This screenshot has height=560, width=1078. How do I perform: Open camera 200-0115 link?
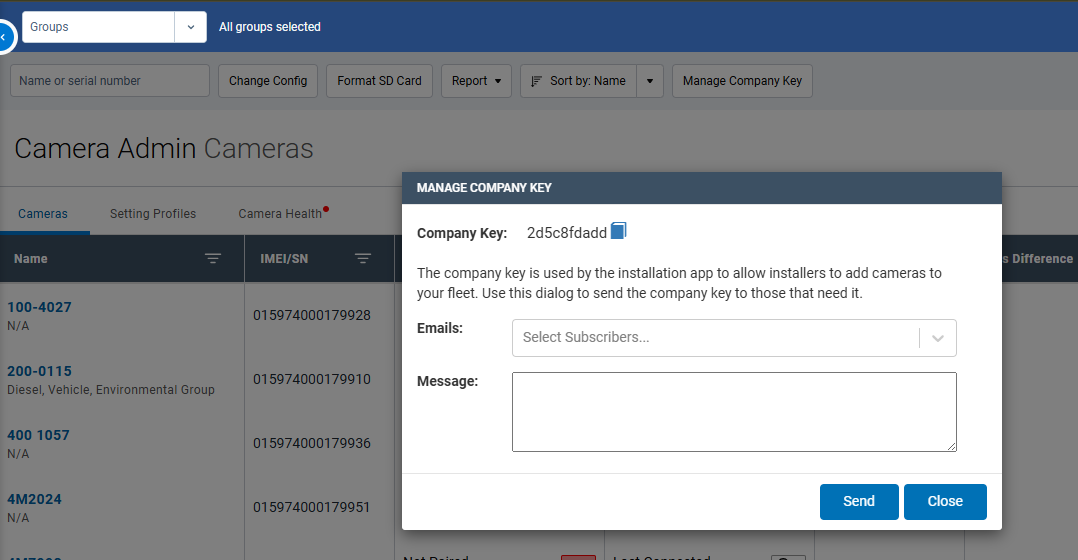[40, 371]
